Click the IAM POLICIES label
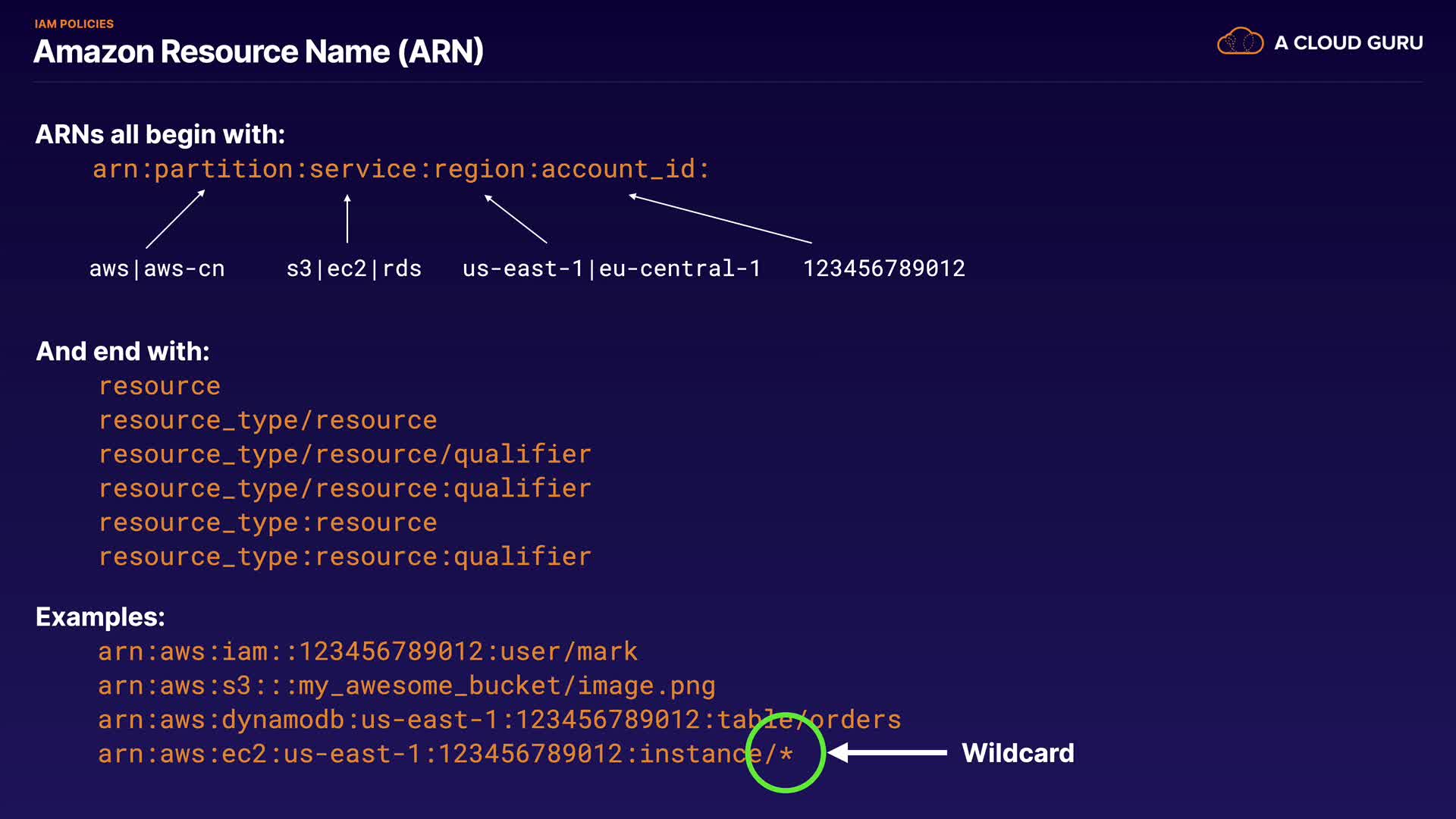 coord(74,24)
